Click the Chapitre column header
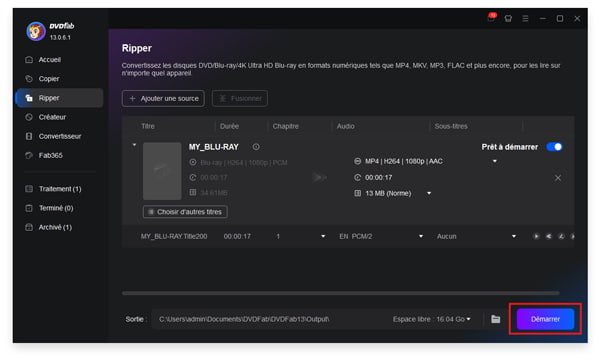 click(x=285, y=126)
